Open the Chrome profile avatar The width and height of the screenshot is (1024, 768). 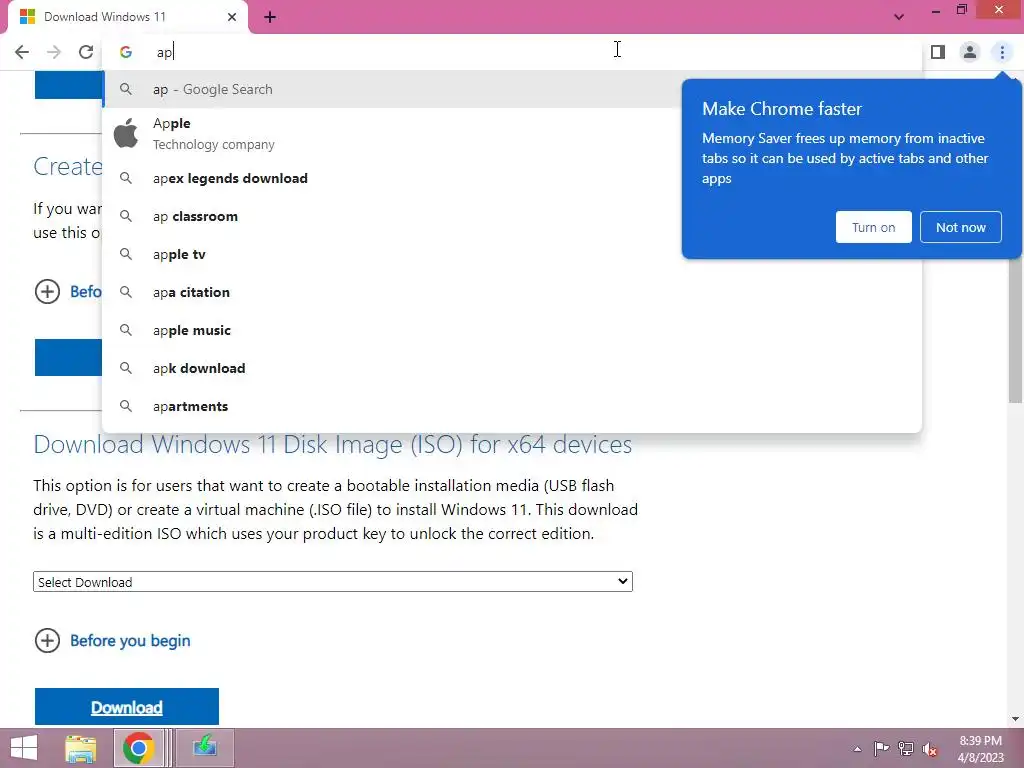pos(970,52)
